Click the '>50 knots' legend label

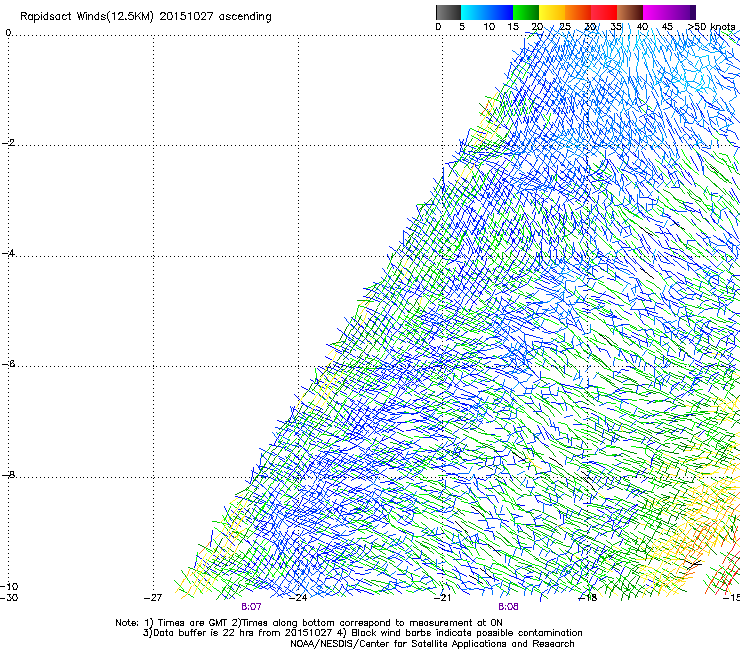[711, 27]
